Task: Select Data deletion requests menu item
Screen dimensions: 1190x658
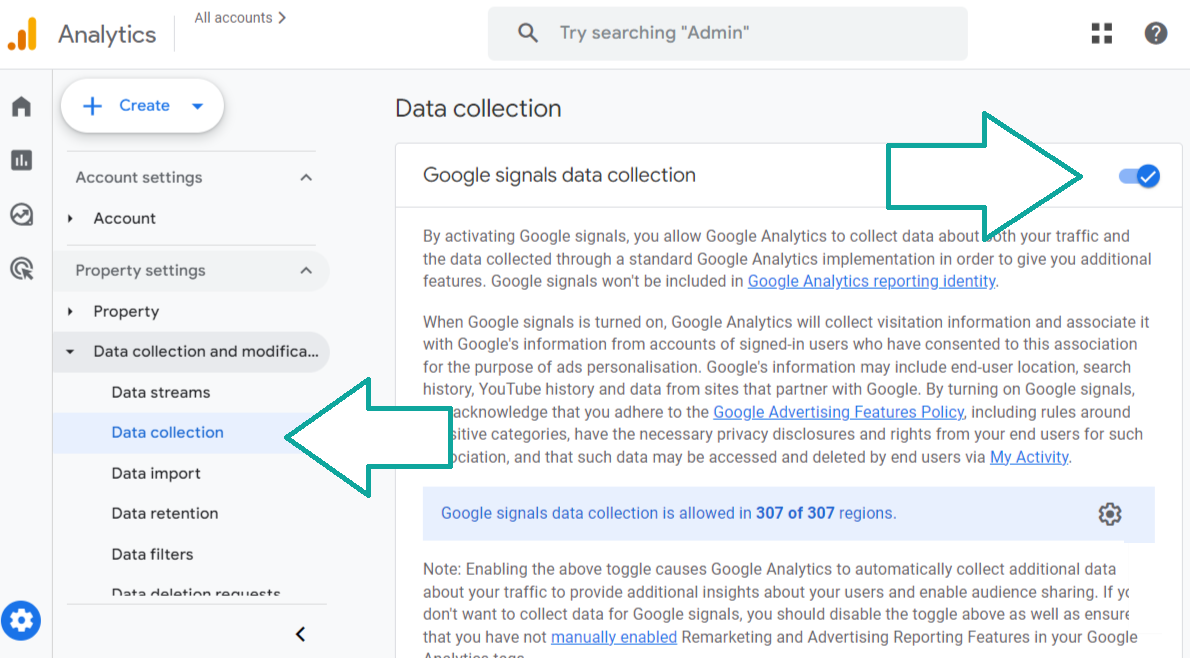Action: pyautogui.click(x=196, y=592)
